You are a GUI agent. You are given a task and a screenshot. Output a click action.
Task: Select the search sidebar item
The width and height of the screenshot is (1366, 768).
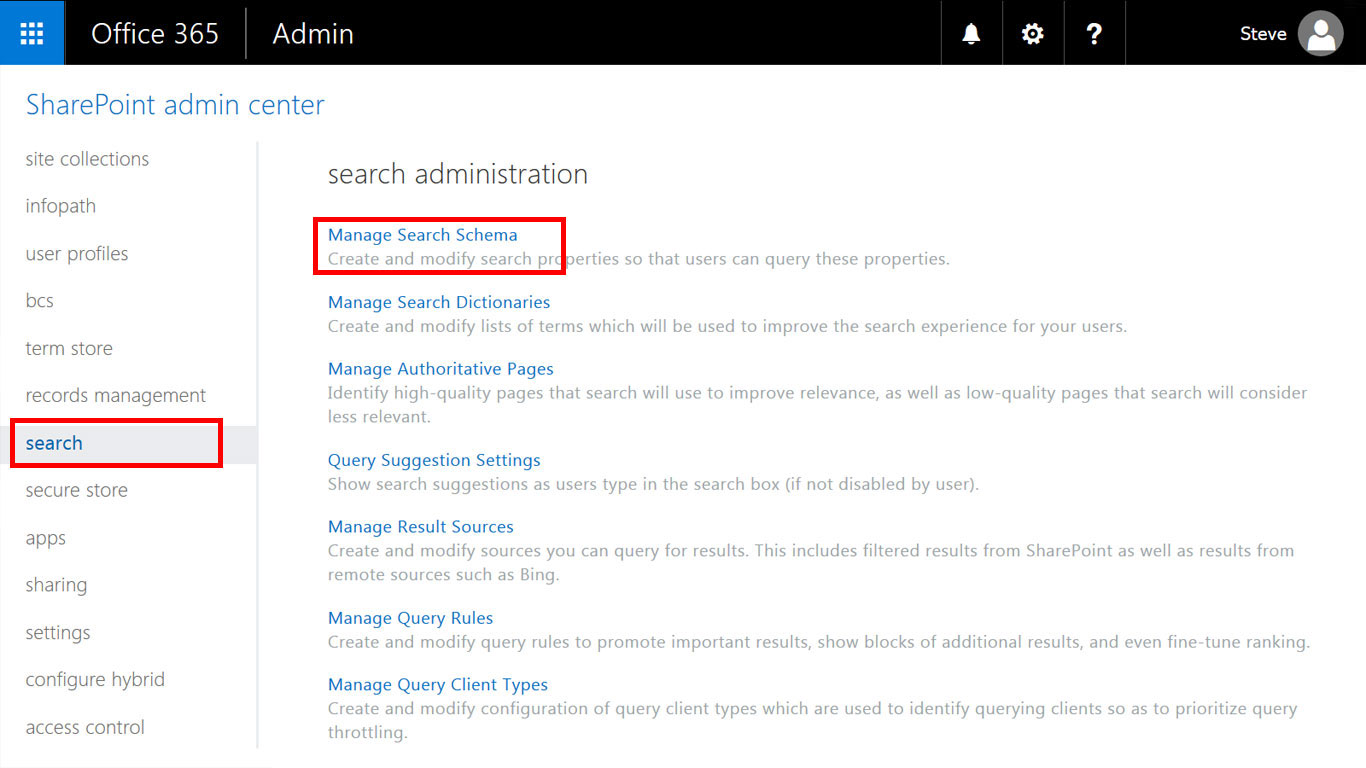pyautogui.click(x=54, y=443)
